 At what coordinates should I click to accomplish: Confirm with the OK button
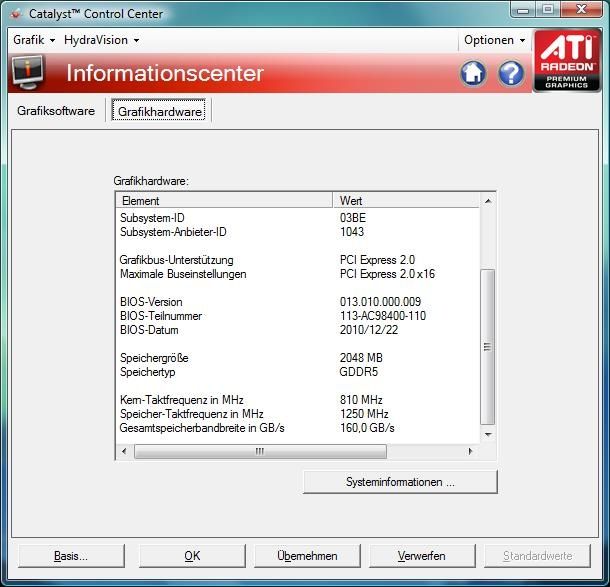point(192,556)
